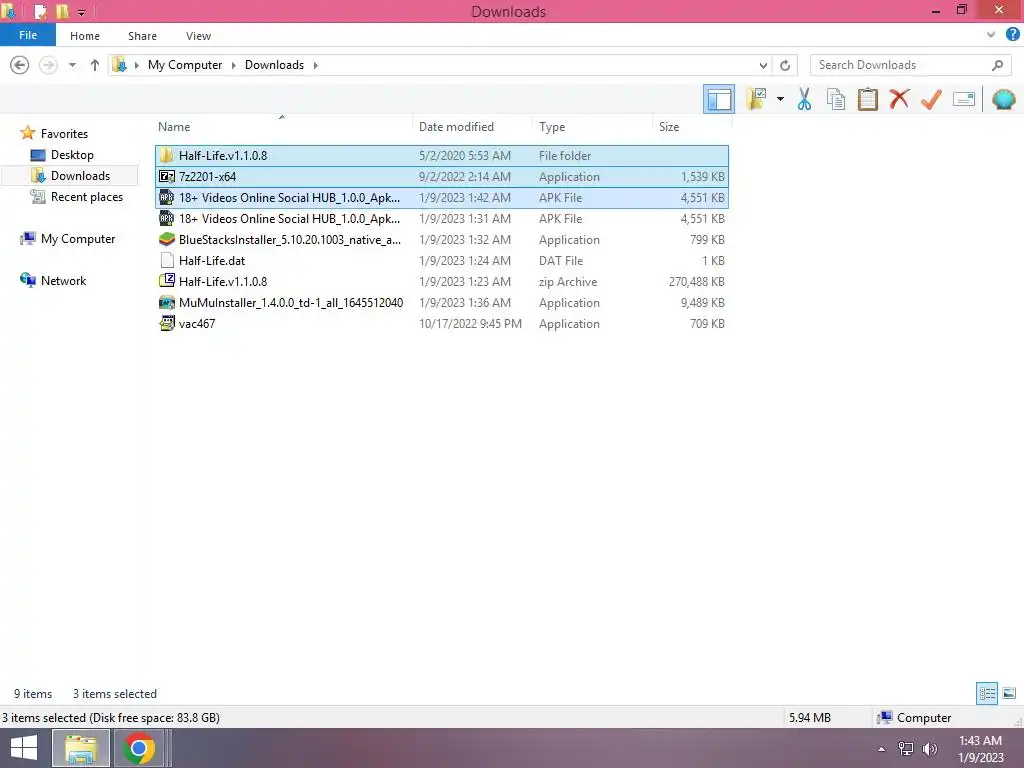Select the Half-Life.v1.1.0.8 zip Archive
Viewport: 1024px width, 768px height.
(x=441, y=281)
